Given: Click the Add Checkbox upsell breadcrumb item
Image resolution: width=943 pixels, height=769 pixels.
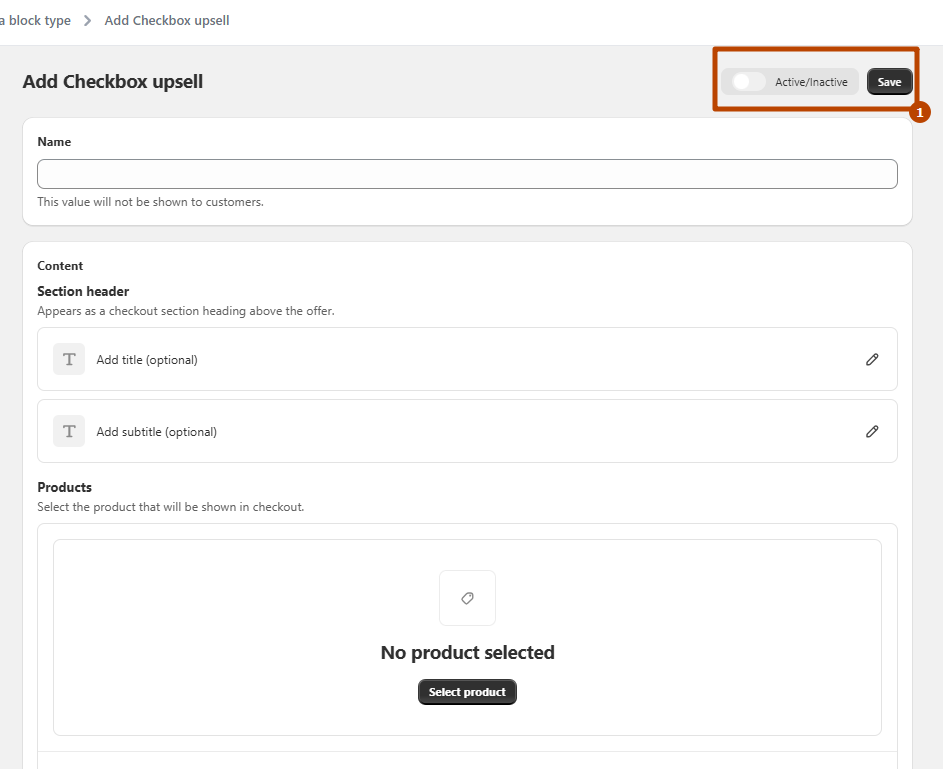Looking at the screenshot, I should (167, 21).
